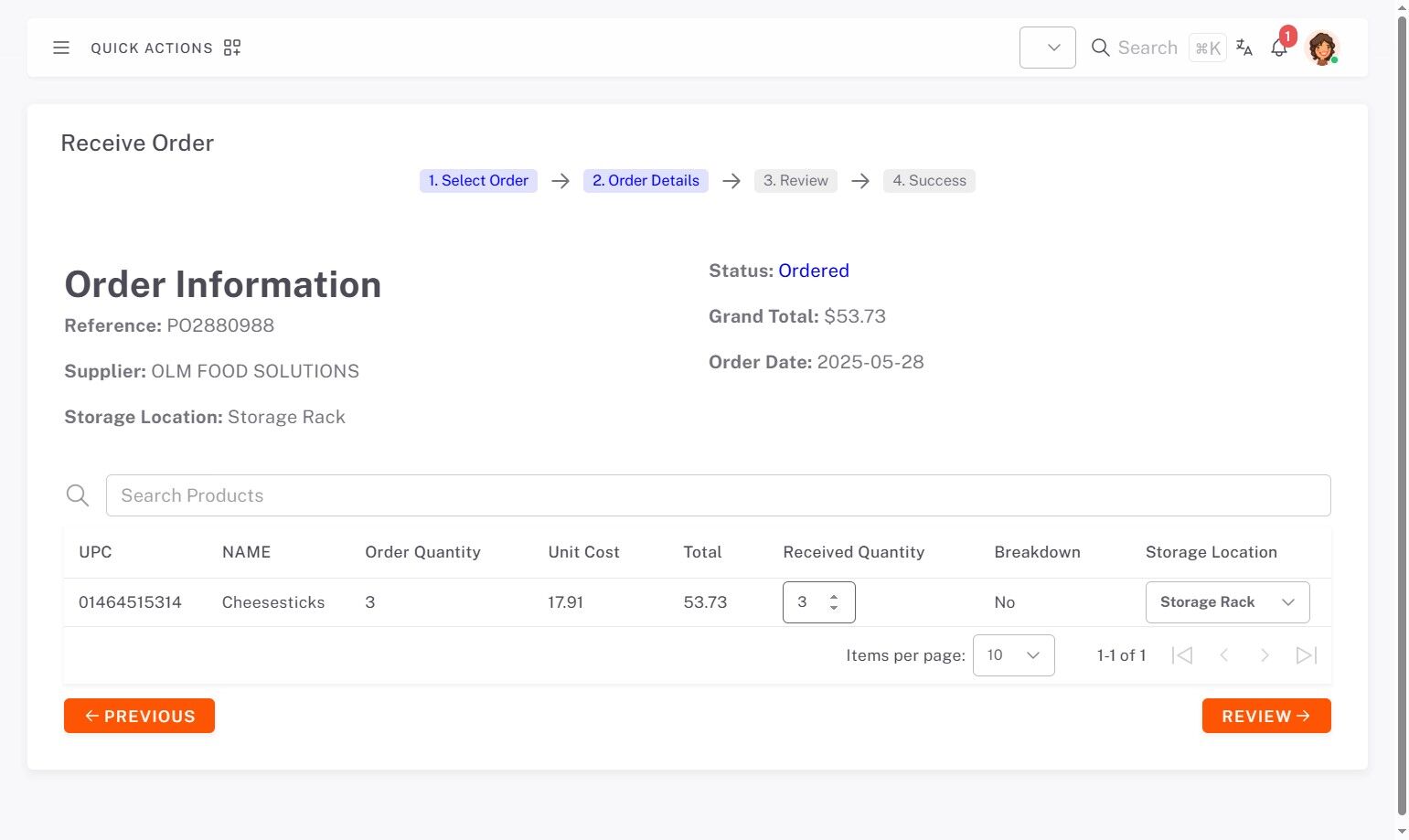Screen dimensions: 1409x840
Task: Go to the next results page
Action: 1265,655
